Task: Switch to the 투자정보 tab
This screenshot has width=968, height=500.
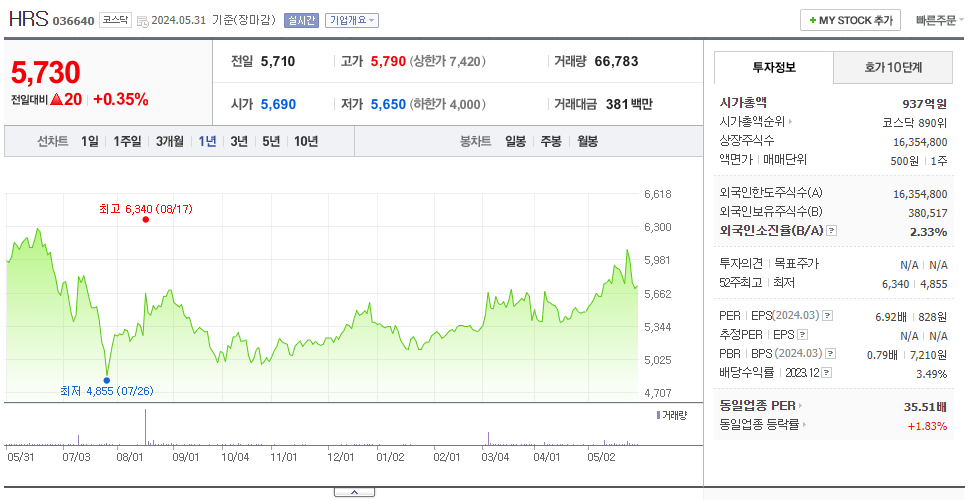Action: click(x=774, y=67)
